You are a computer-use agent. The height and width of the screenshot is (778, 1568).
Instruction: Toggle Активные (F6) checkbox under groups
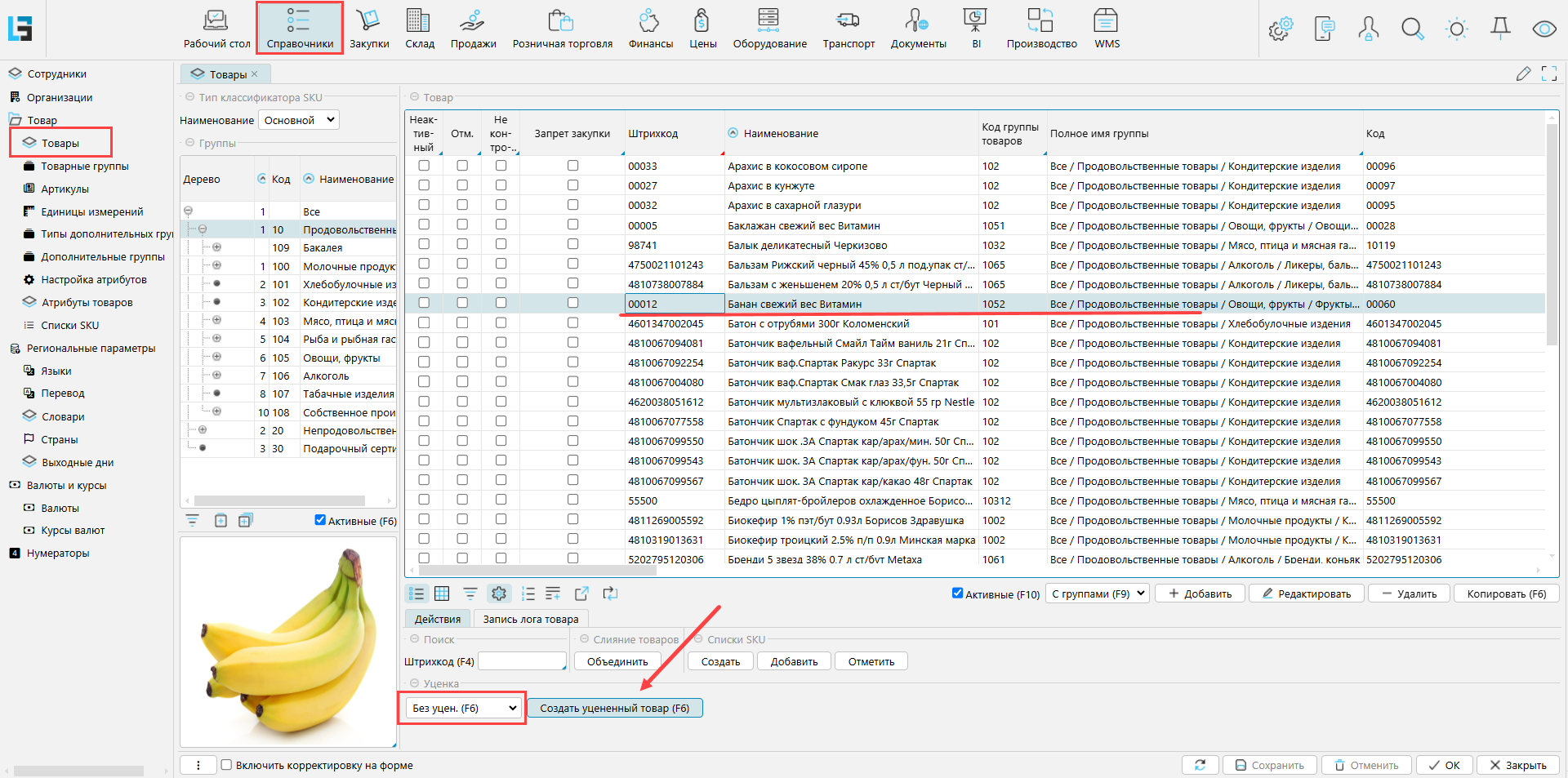tap(320, 520)
